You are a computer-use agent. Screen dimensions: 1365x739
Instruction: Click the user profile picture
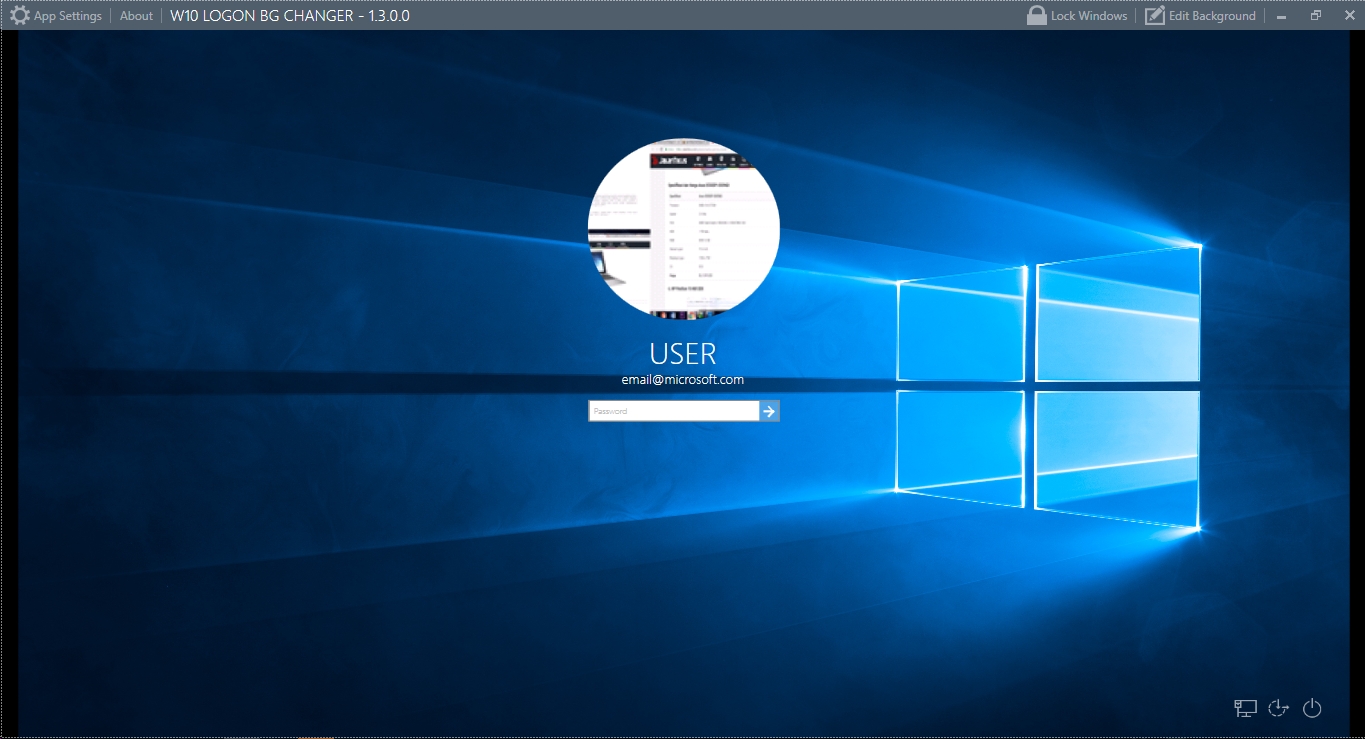[x=684, y=228]
